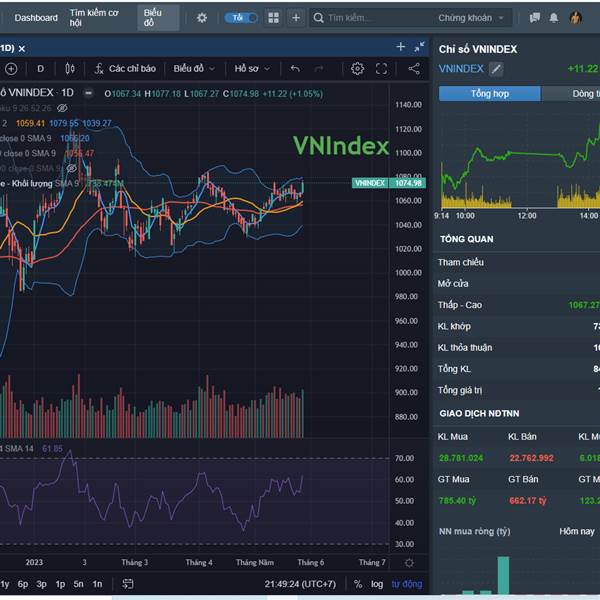Select the SMA 14 RSI legend
The image size is (600, 600).
pos(19,448)
